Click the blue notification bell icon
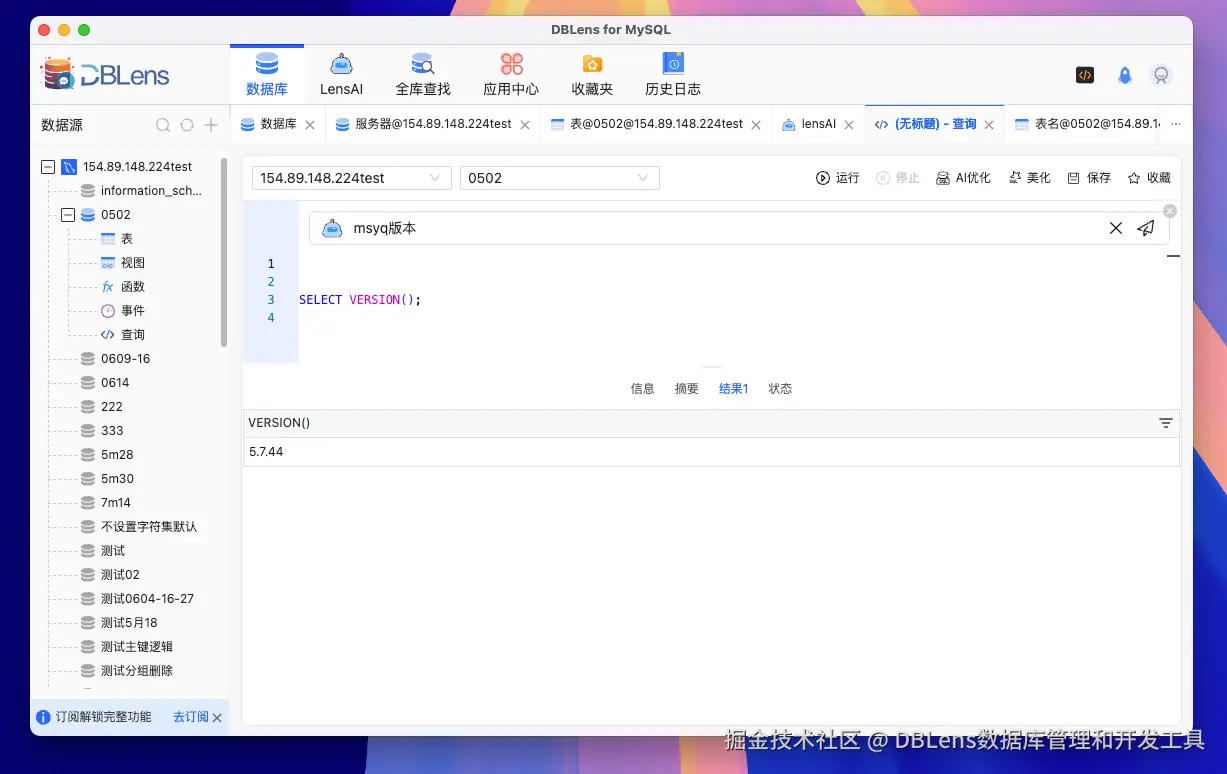 [x=1125, y=75]
